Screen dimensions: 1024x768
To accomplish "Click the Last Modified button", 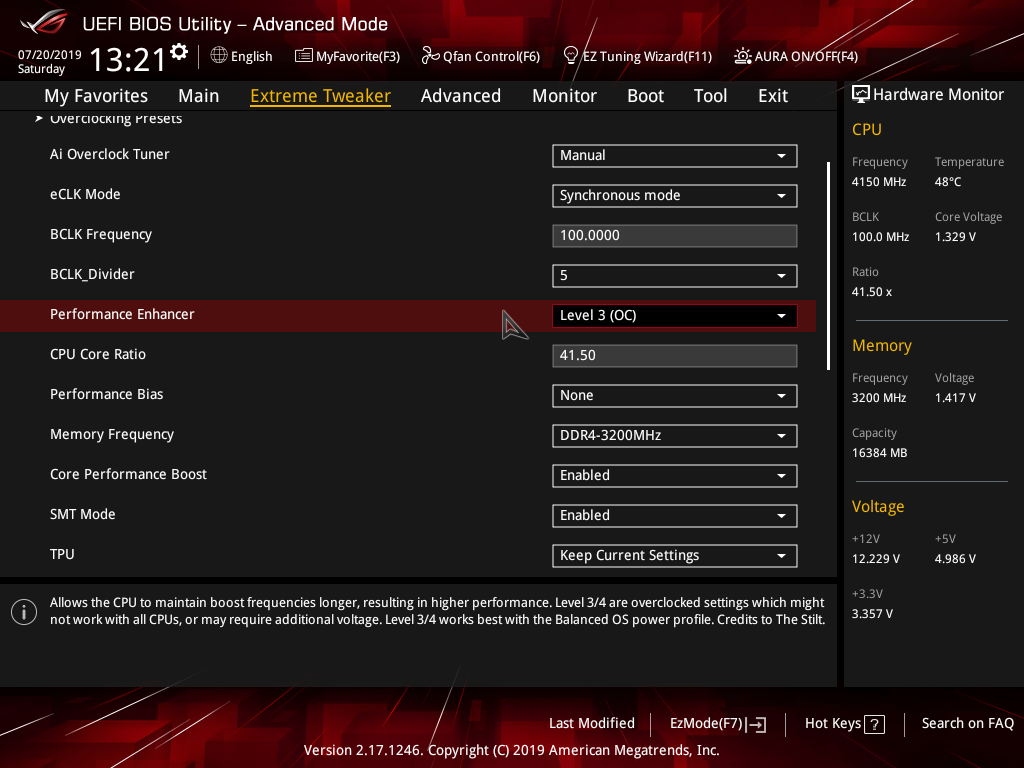I will coord(591,723).
